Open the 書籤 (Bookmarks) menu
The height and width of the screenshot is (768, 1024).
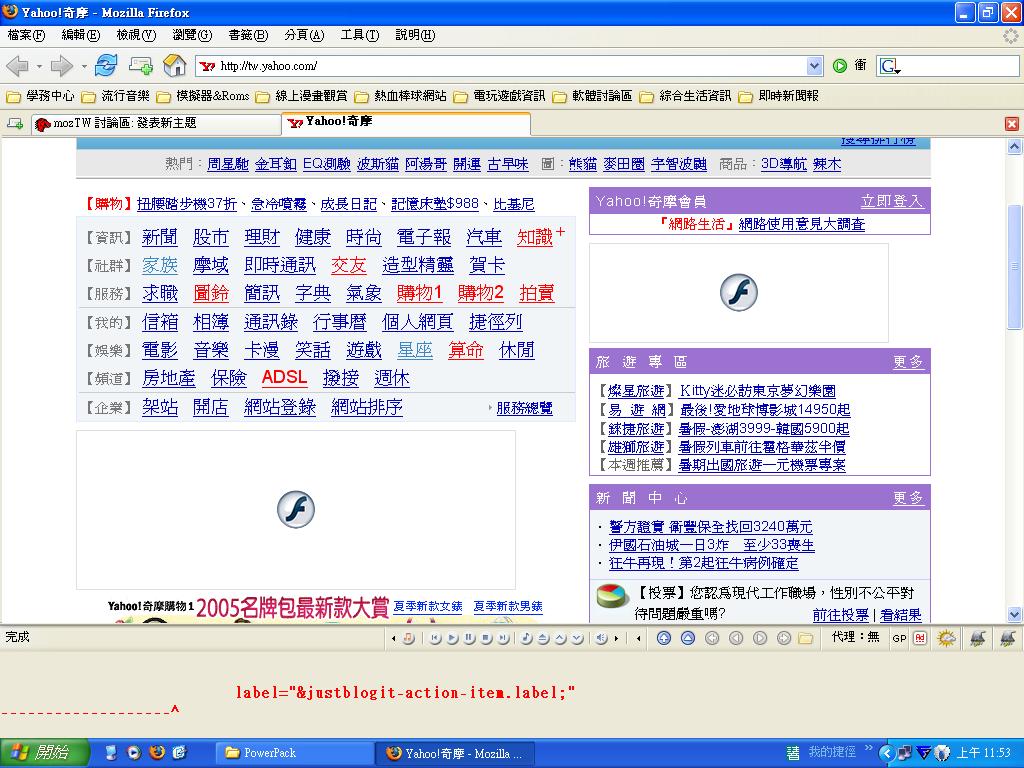(x=247, y=35)
